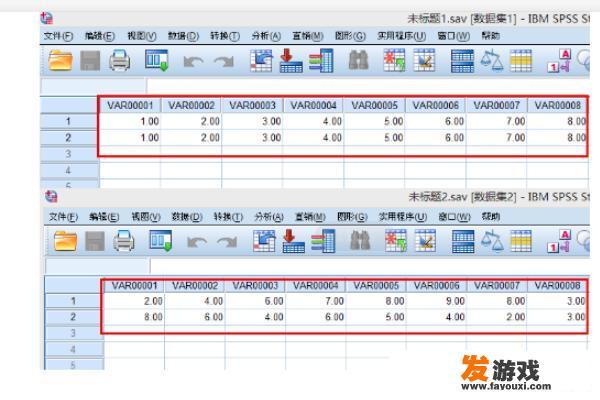Click the Print icon in 数据集2 window

[124, 241]
